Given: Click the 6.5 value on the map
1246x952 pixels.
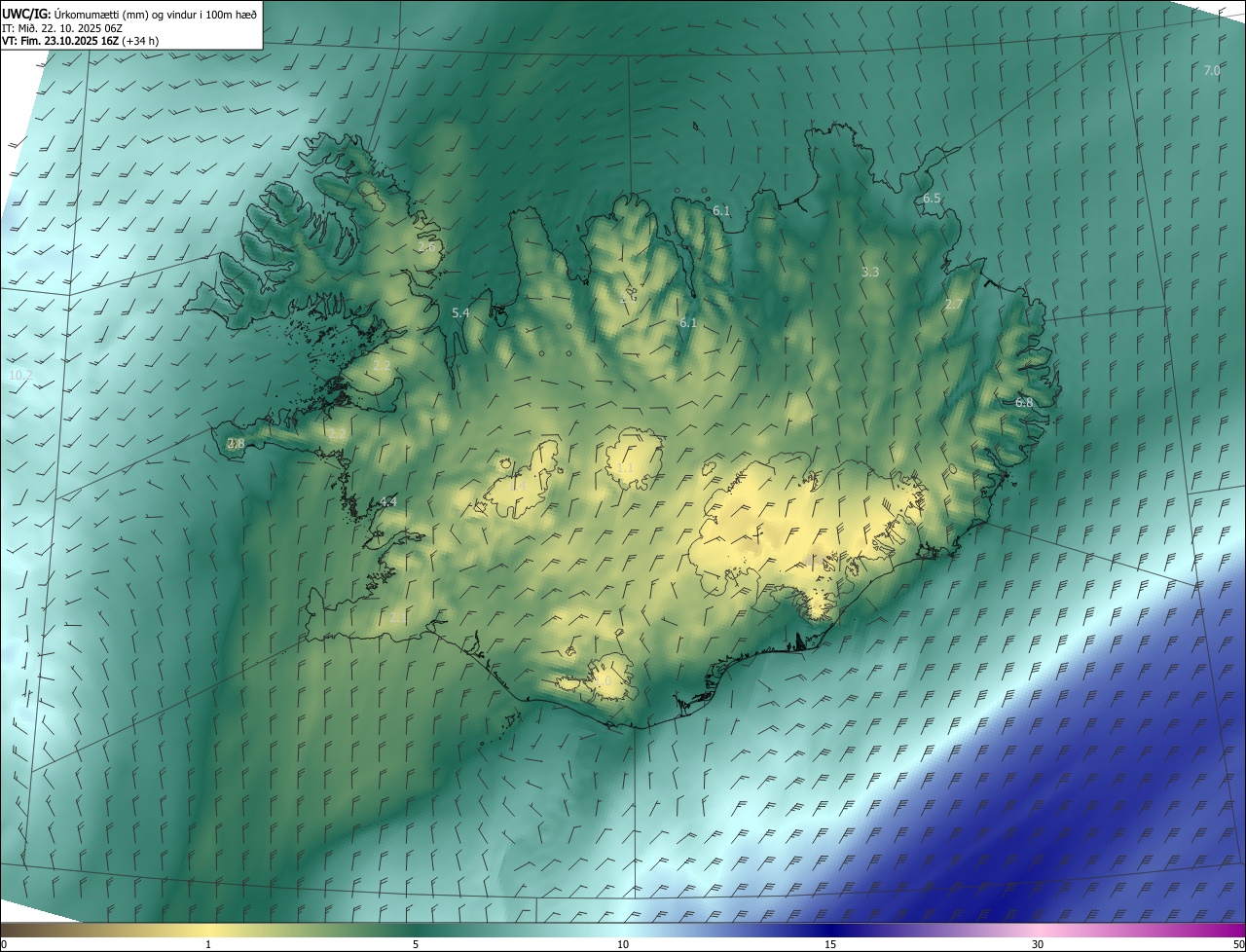Looking at the screenshot, I should [932, 198].
